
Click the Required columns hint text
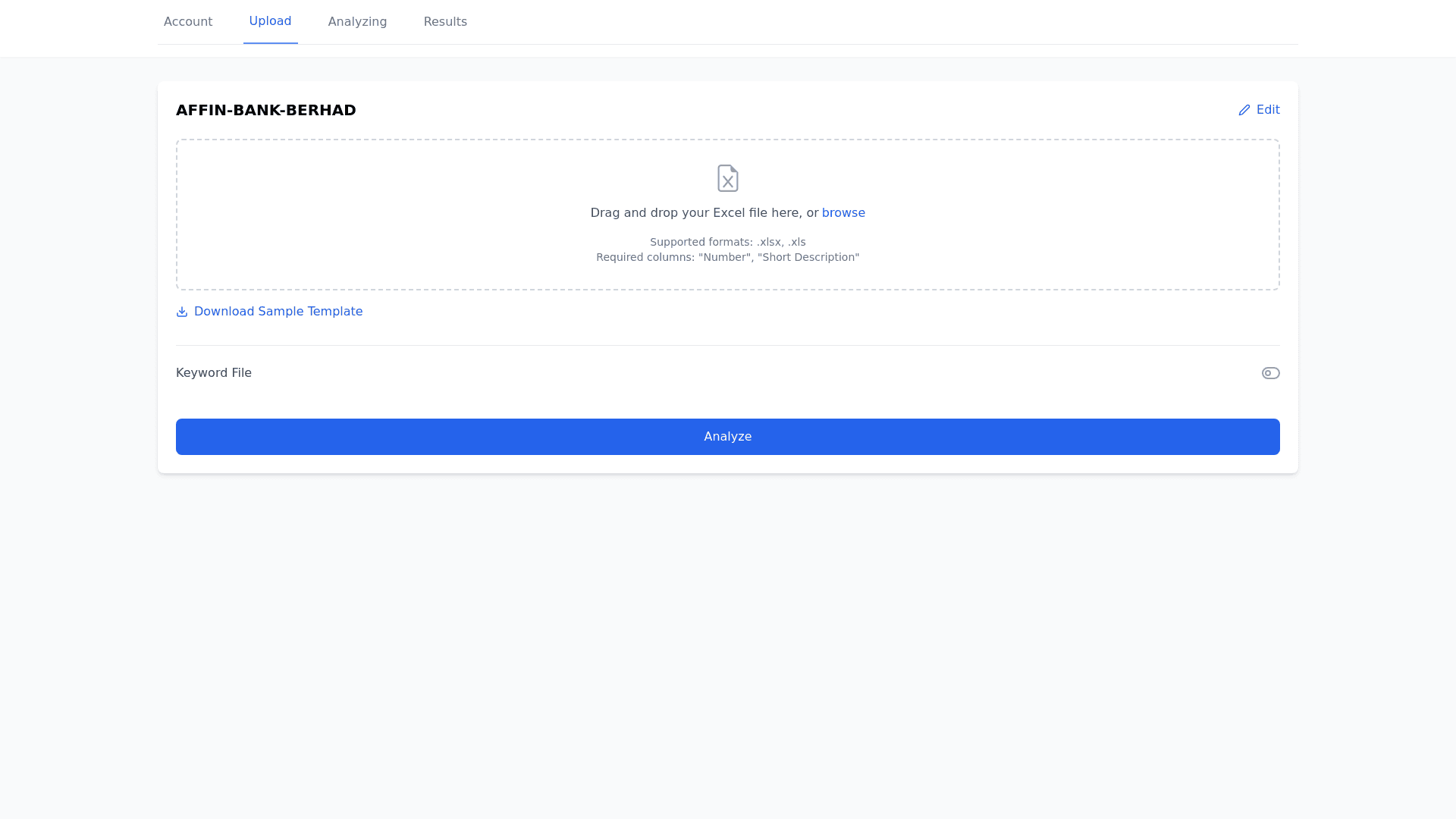[727, 257]
